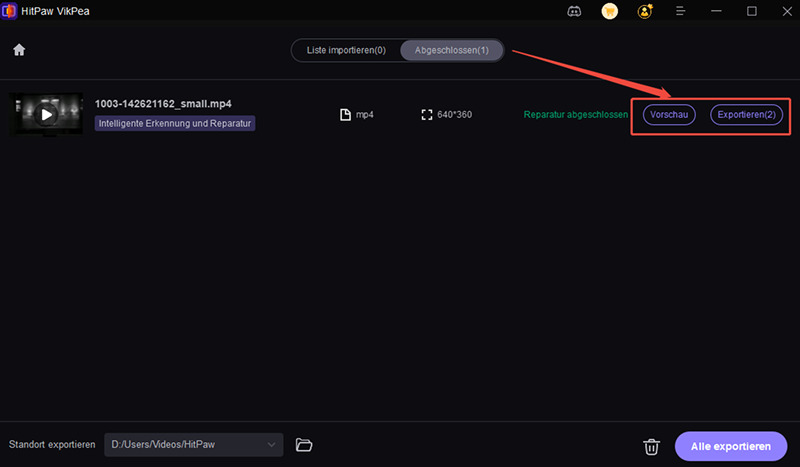Delete files with the trash icon
This screenshot has width=800, height=467.
[651, 447]
